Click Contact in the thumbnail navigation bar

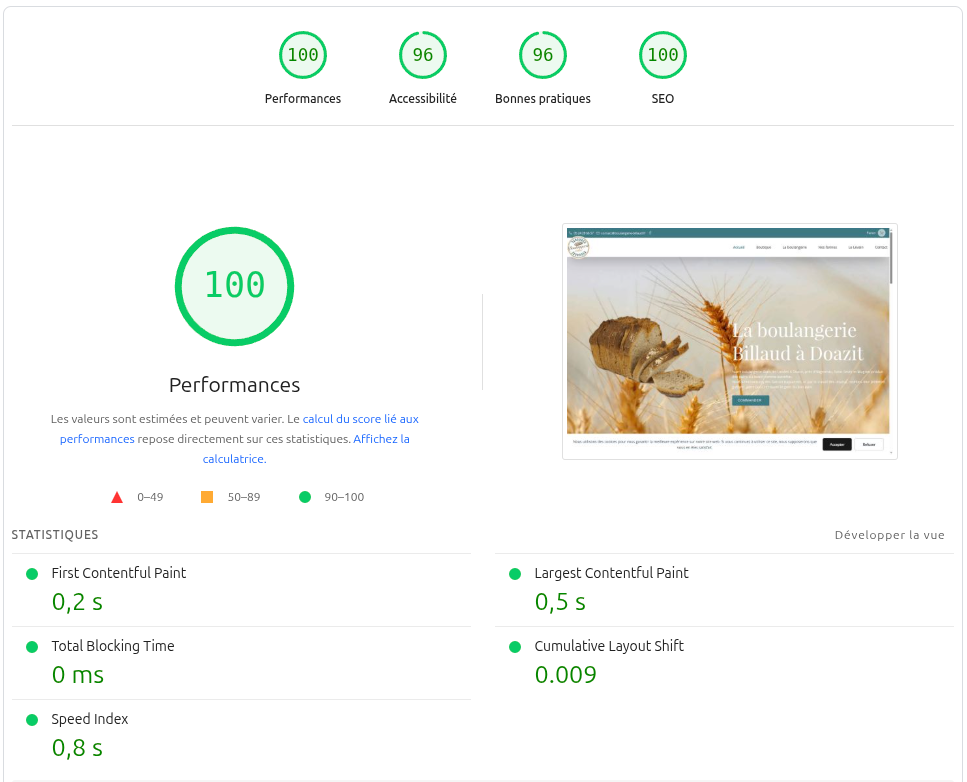pyautogui.click(x=882, y=245)
